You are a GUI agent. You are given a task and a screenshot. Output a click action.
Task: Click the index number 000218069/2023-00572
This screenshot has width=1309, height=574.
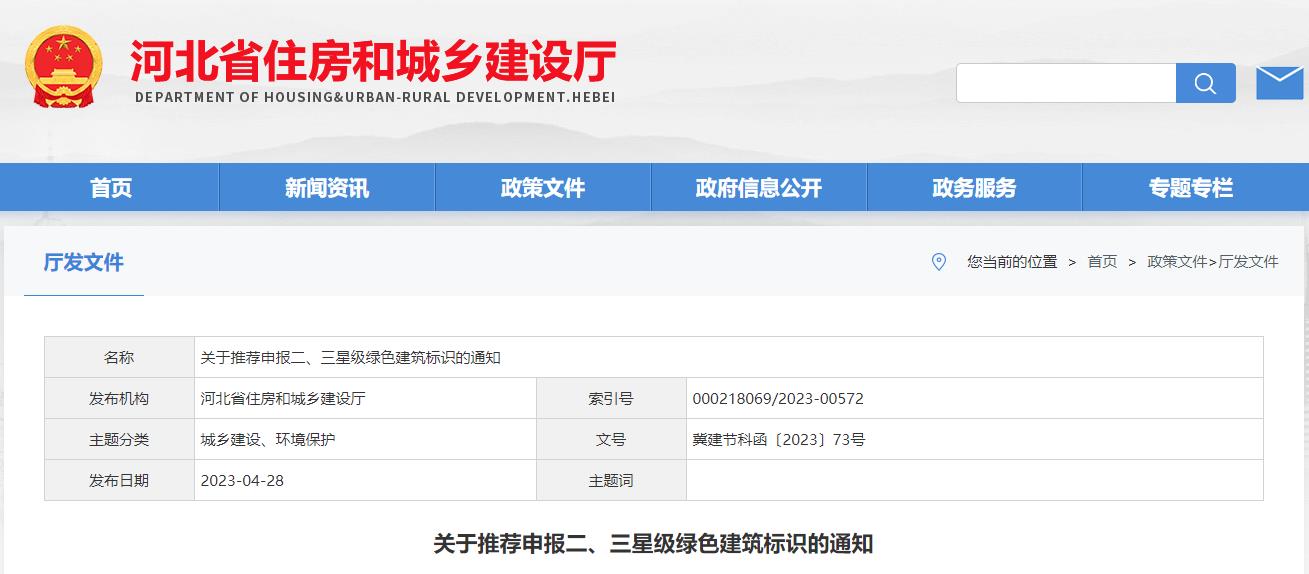[x=778, y=398]
